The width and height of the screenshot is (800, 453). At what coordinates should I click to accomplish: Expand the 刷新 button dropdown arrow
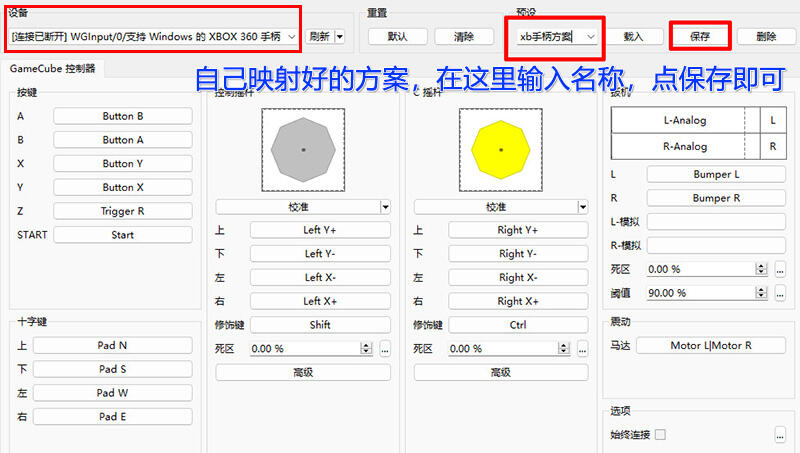pos(340,37)
